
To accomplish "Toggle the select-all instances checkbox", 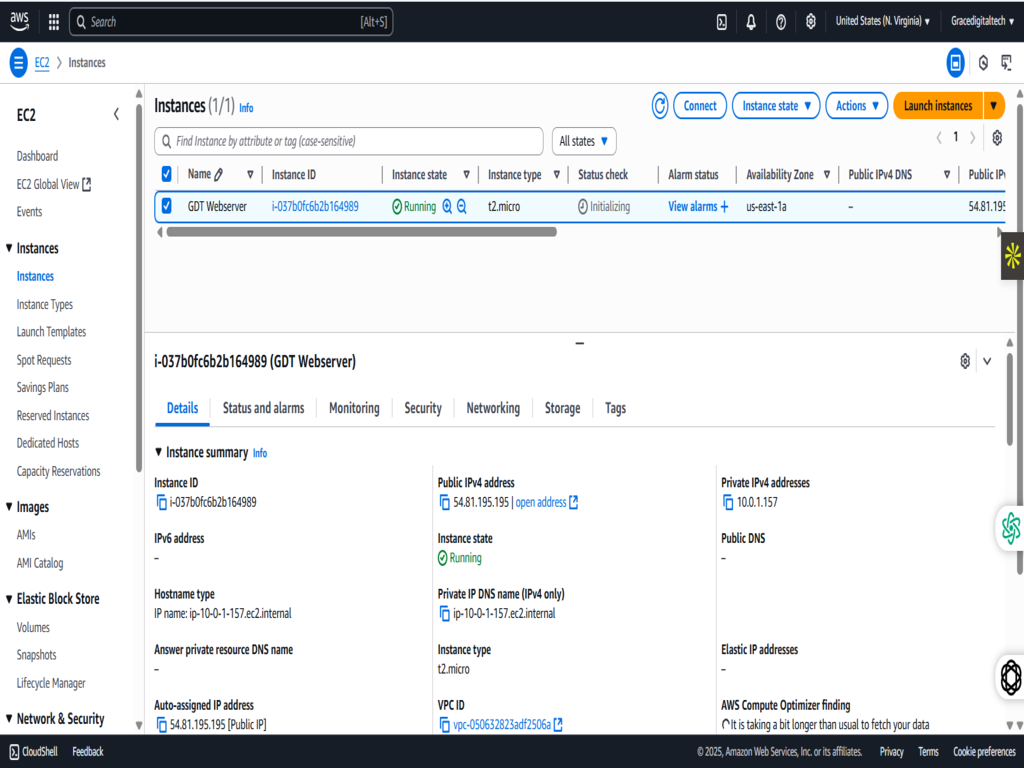I will coord(167,174).
